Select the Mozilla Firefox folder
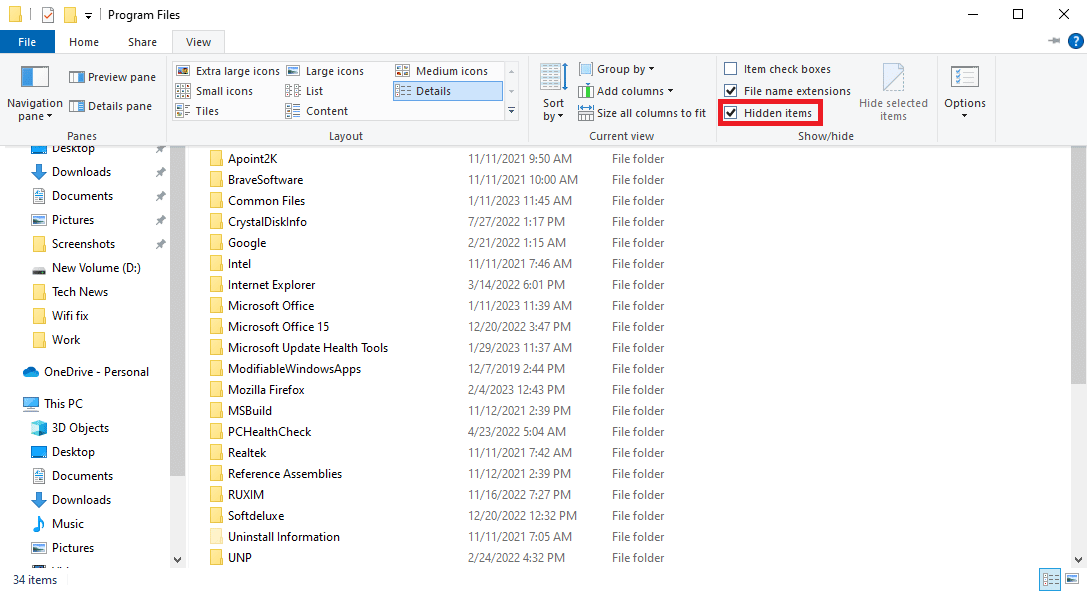This screenshot has height=591, width=1087. pos(266,390)
